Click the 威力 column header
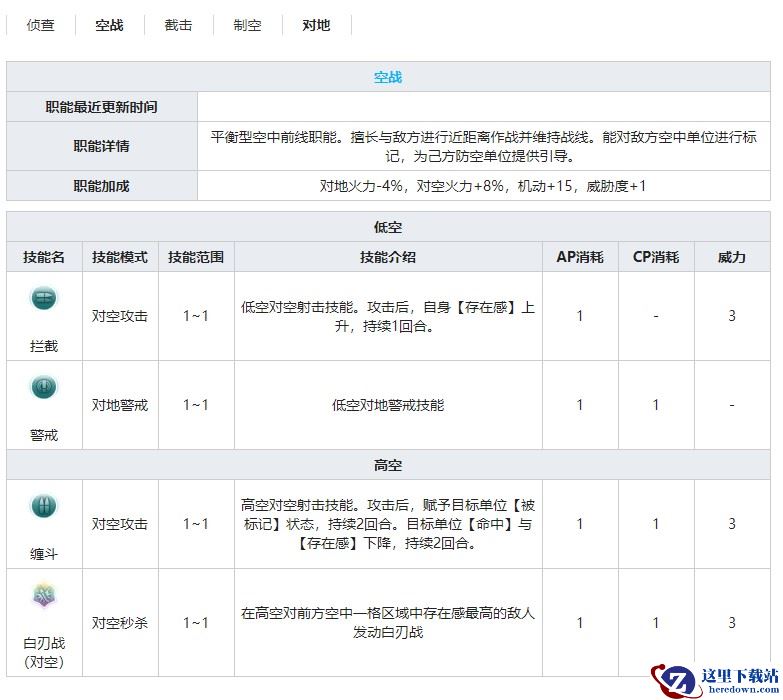The image size is (783, 700). point(732,257)
